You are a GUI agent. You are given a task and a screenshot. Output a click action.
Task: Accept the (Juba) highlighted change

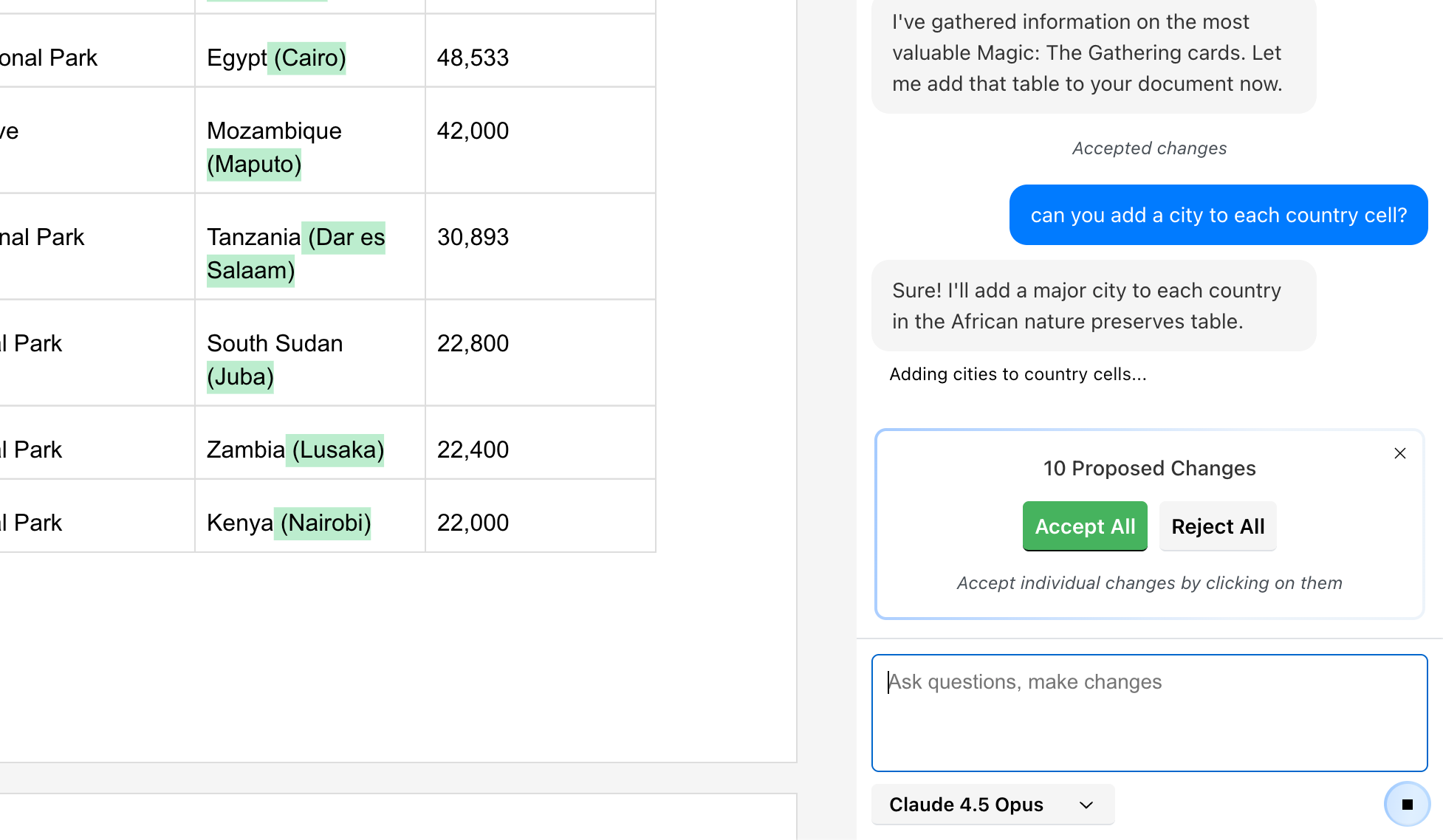coord(240,376)
